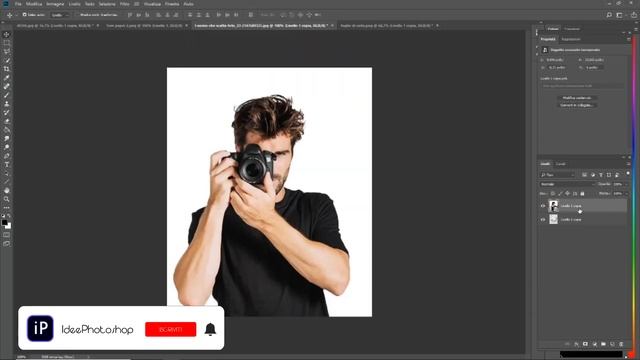This screenshot has height=360, width=640.
Task: Add a layer mask from Layers panel footer
Action: pyautogui.click(x=585, y=344)
